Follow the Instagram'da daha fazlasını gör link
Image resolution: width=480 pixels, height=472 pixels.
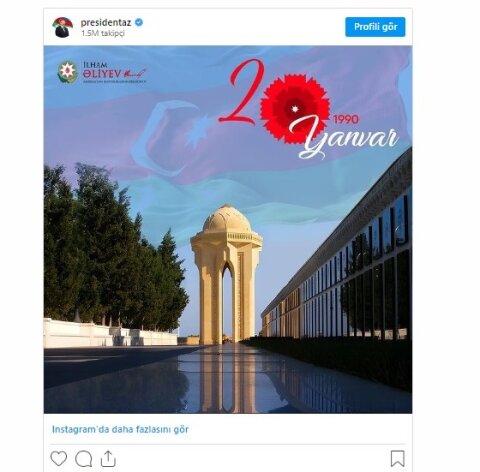pos(120,429)
